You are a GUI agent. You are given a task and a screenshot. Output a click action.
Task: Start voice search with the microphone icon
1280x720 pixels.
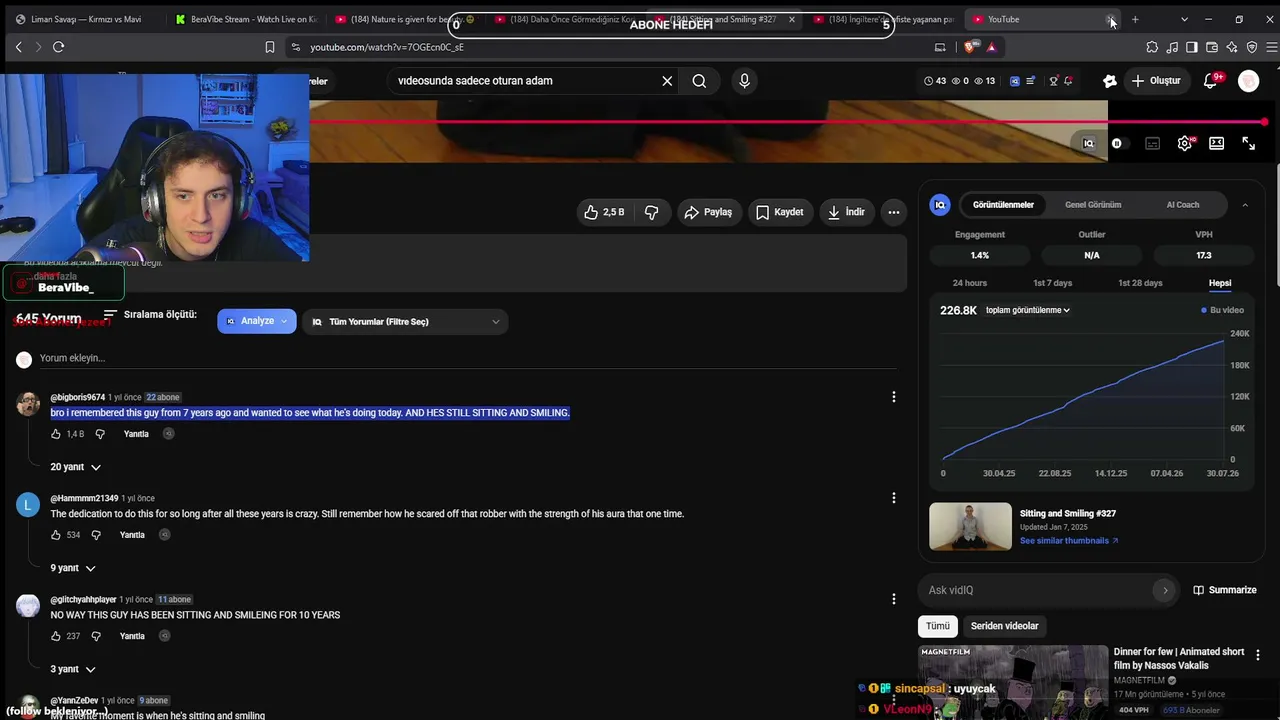point(744,81)
